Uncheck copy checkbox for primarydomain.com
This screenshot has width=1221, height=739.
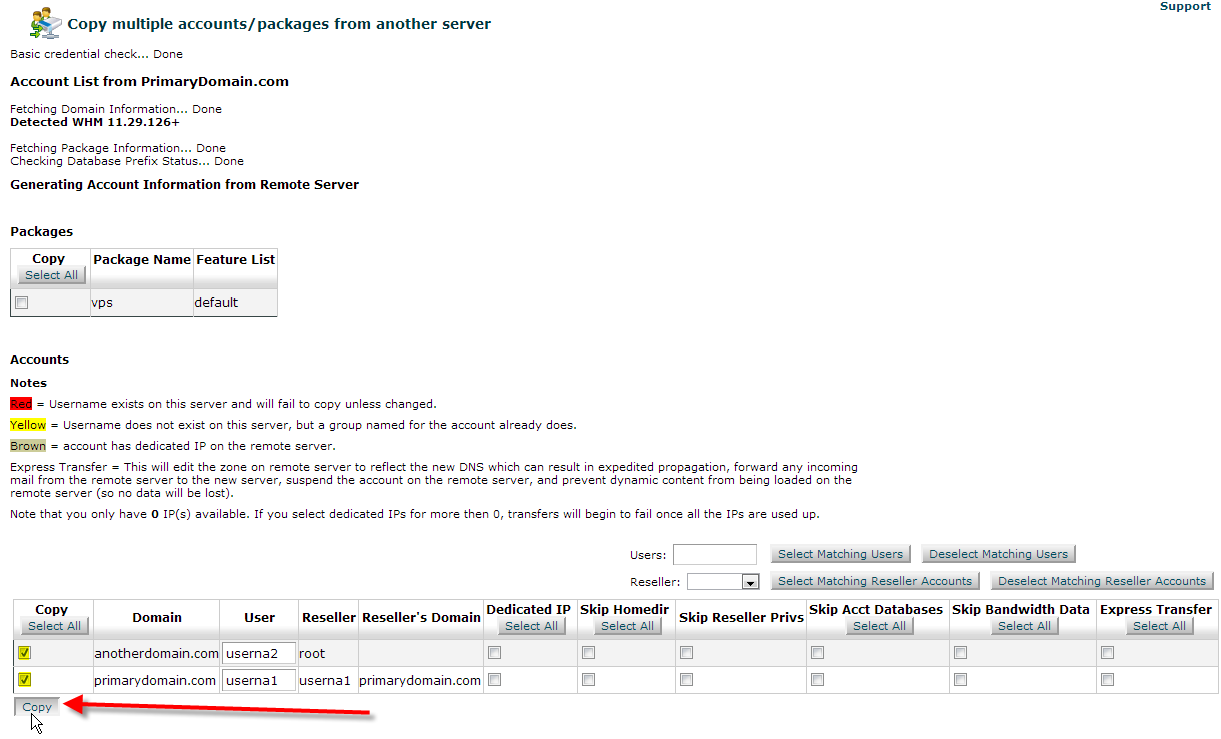click(x=25, y=680)
